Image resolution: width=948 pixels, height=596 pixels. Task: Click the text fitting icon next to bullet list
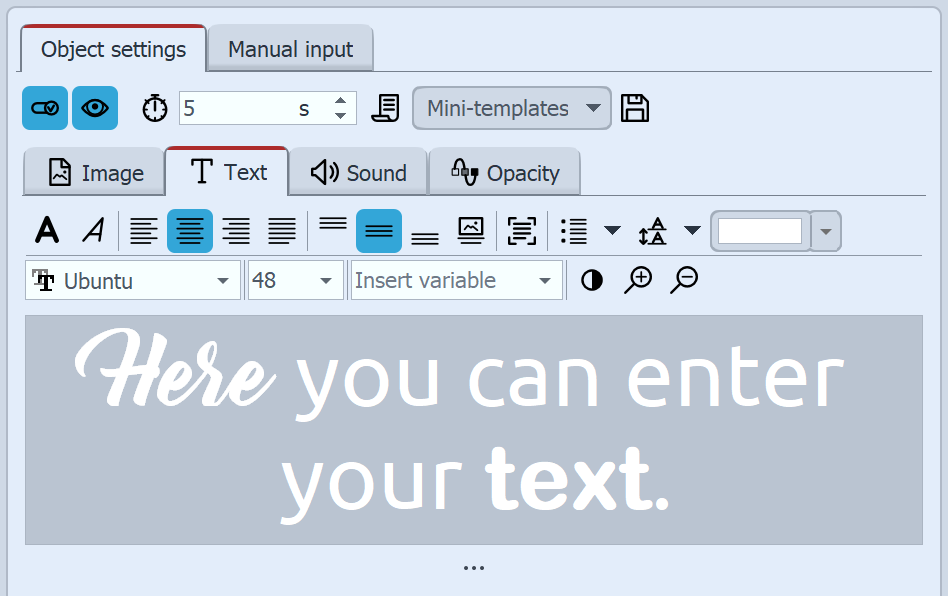pos(521,230)
